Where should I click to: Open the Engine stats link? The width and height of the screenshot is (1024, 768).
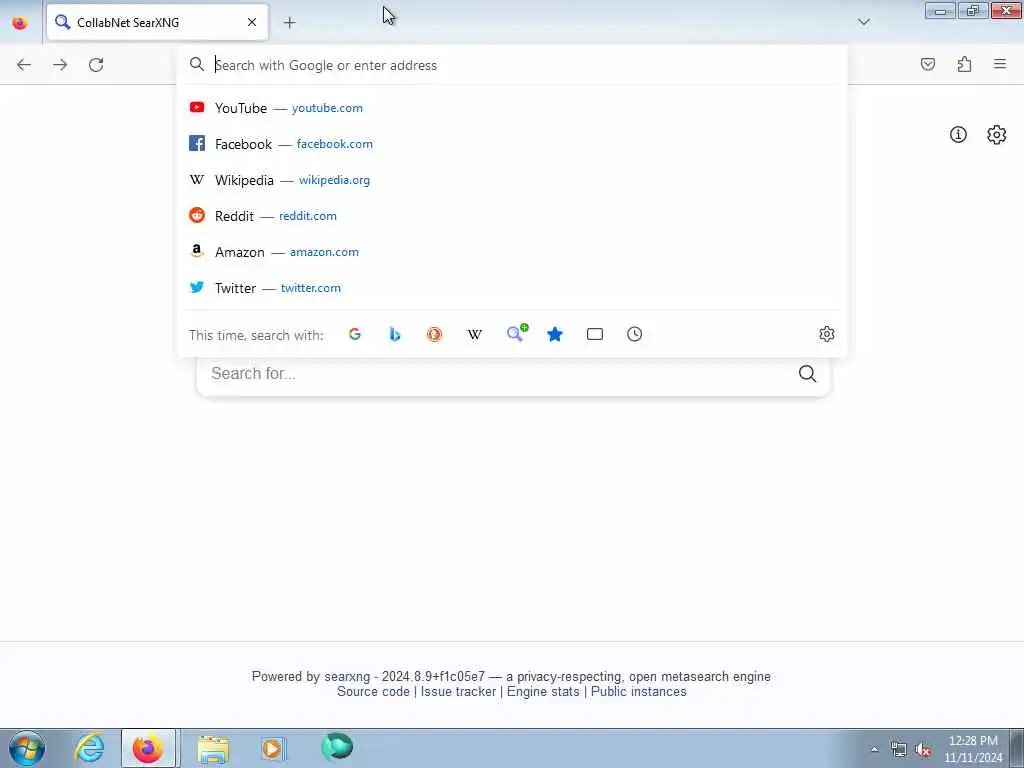543,692
